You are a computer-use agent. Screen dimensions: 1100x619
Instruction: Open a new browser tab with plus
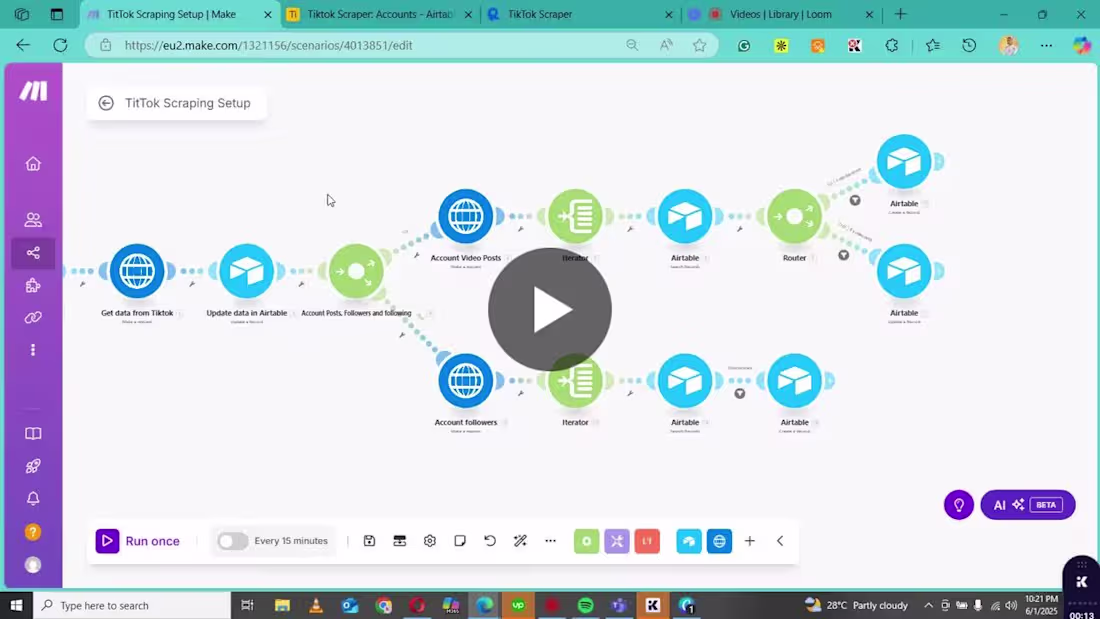900,14
